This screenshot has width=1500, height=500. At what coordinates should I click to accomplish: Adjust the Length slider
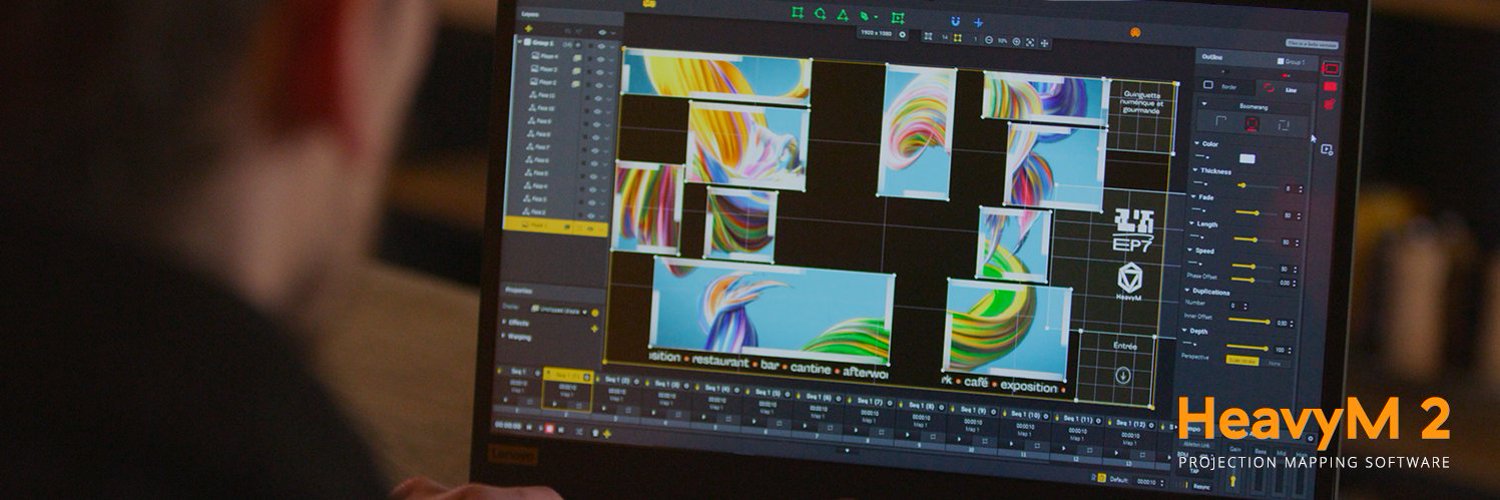click(1256, 240)
